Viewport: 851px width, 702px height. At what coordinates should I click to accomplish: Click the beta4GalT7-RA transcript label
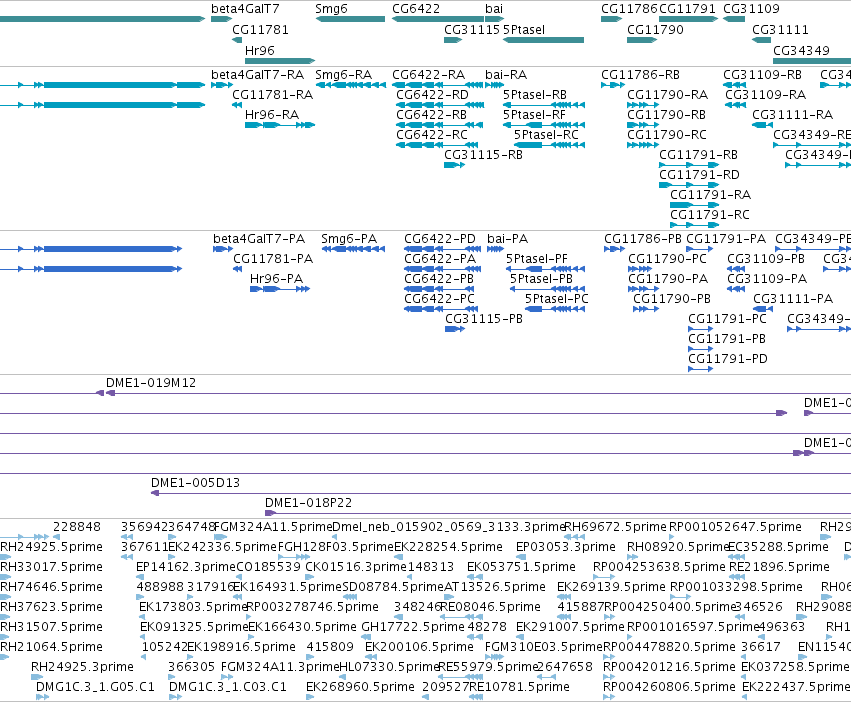click(257, 74)
